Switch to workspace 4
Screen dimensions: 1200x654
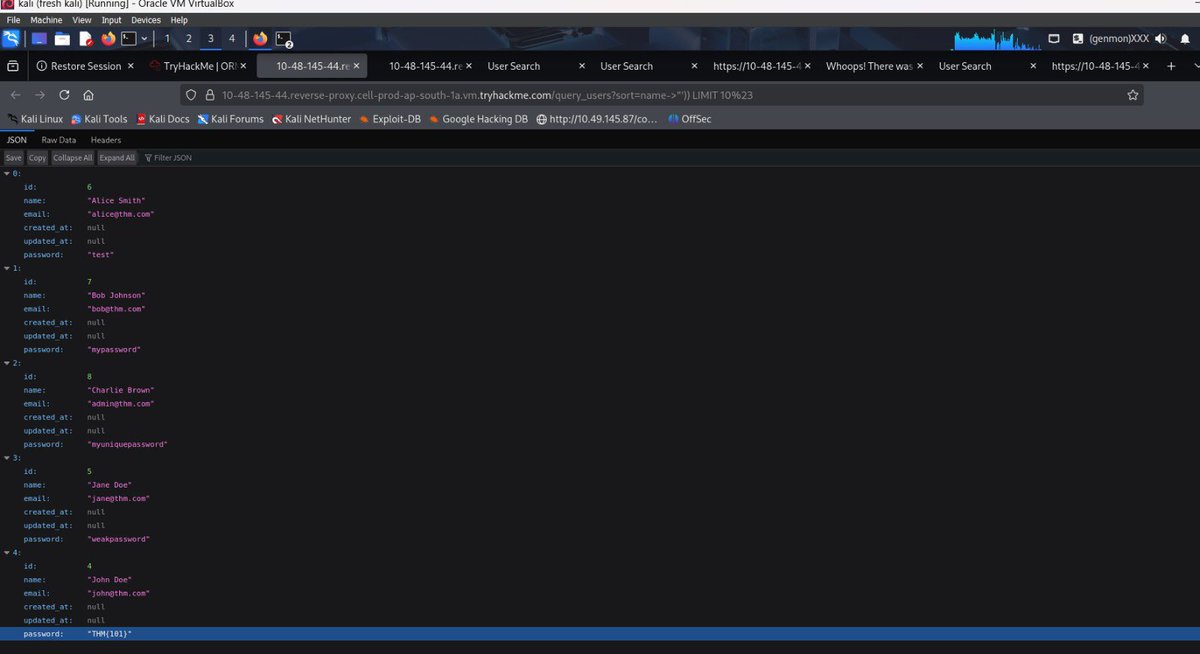[232, 39]
